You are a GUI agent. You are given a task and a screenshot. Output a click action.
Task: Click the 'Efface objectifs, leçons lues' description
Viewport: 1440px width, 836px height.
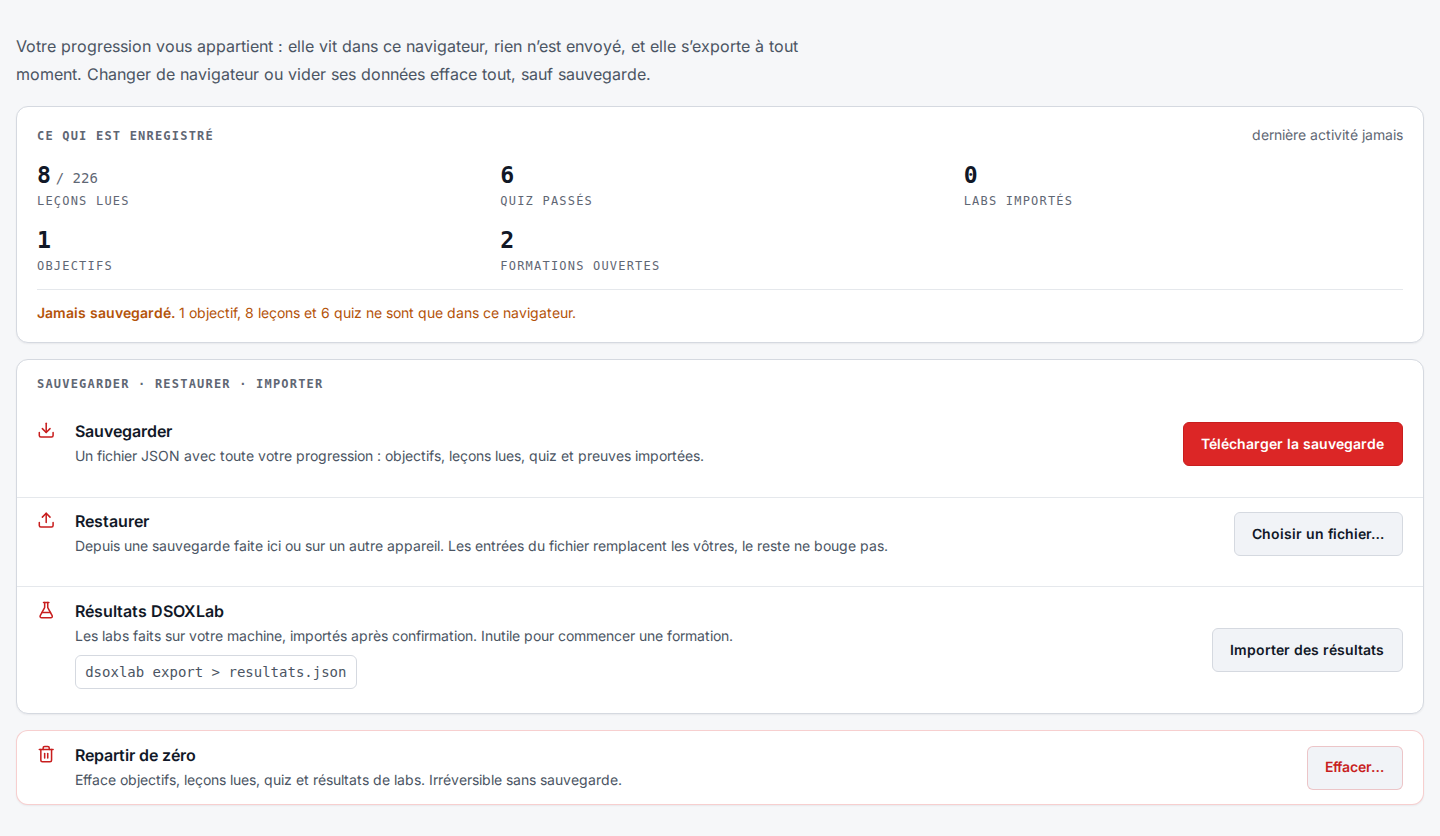(348, 780)
